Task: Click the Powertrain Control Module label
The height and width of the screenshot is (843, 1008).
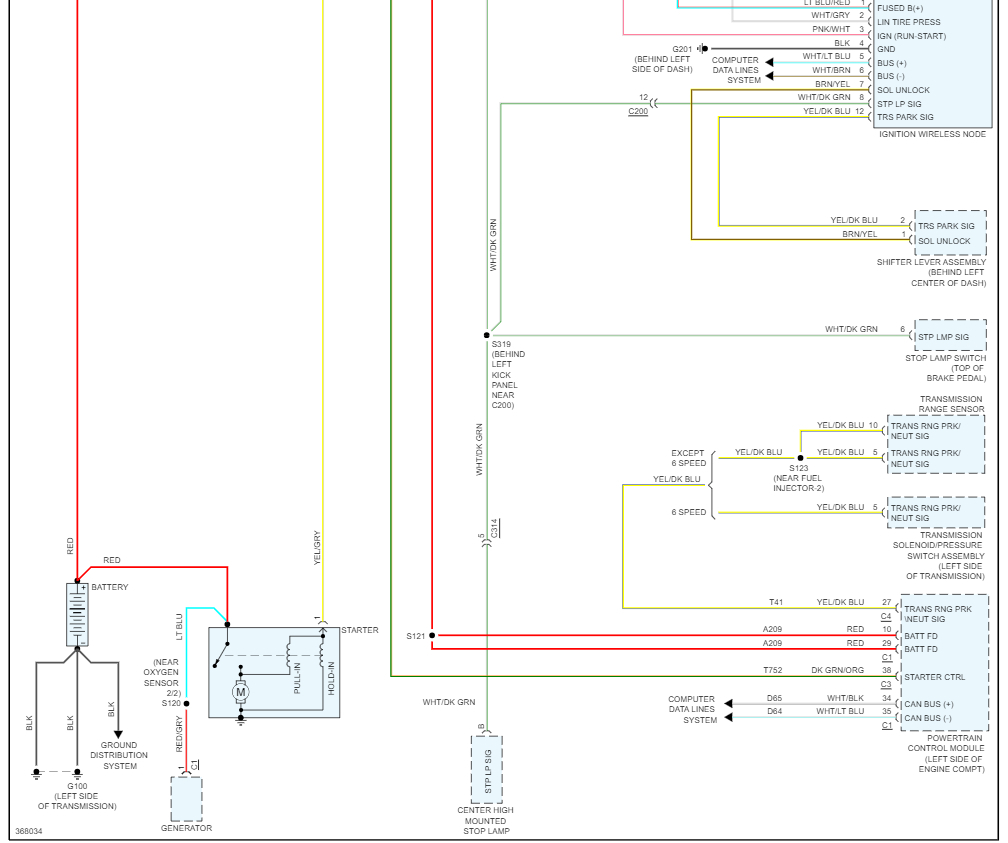Action: pos(945,753)
